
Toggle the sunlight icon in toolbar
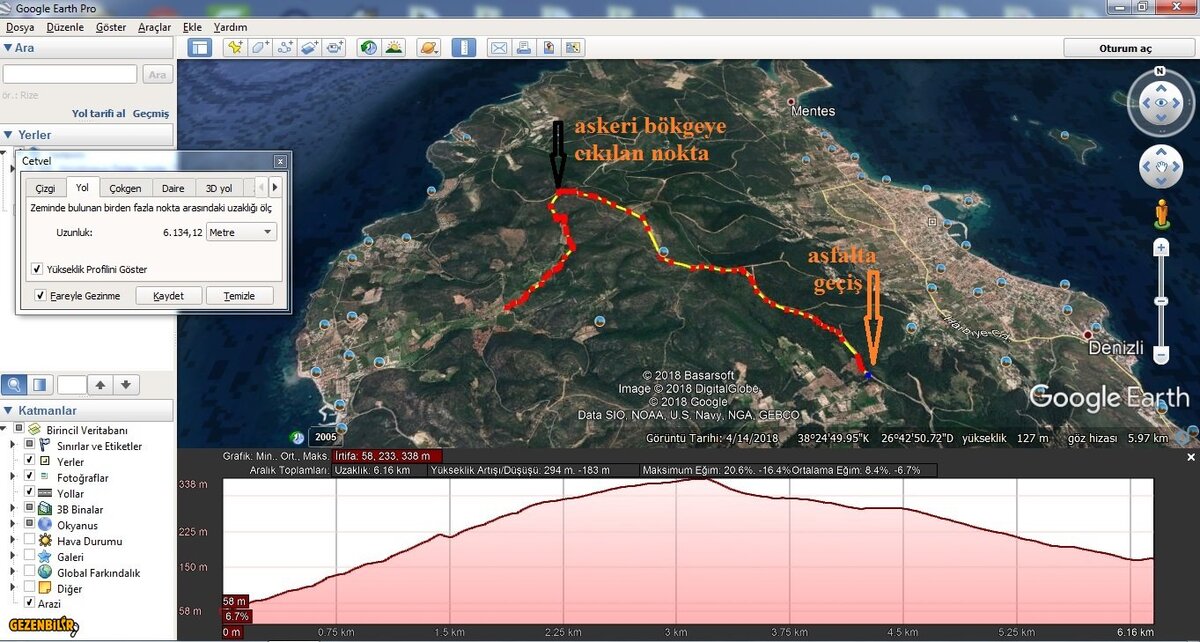pos(394,47)
